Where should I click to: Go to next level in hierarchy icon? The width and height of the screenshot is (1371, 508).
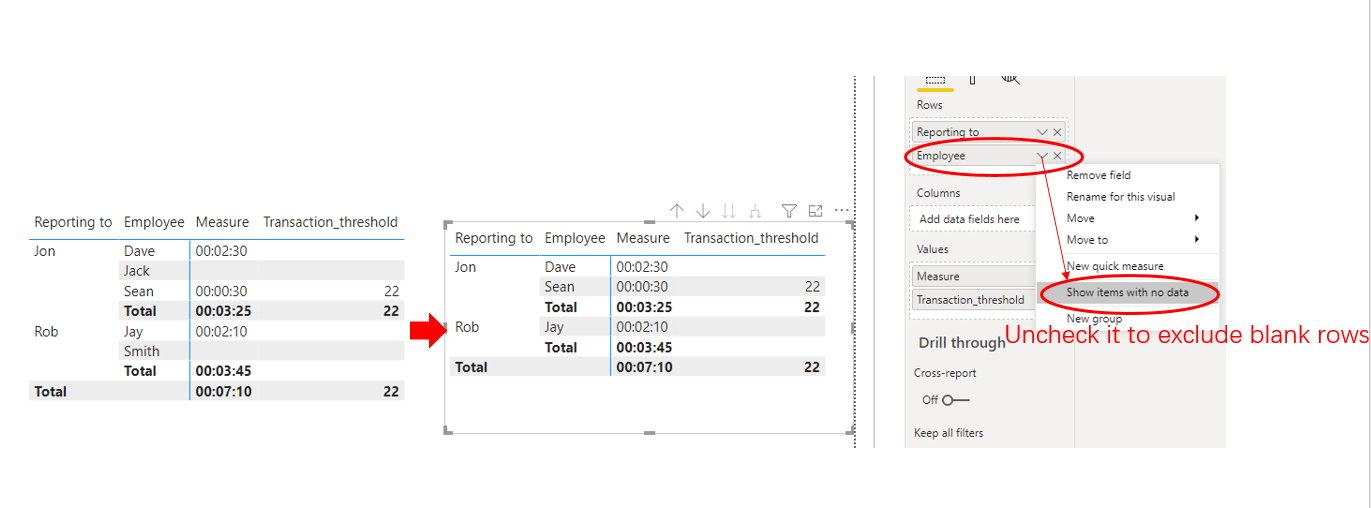(729, 211)
